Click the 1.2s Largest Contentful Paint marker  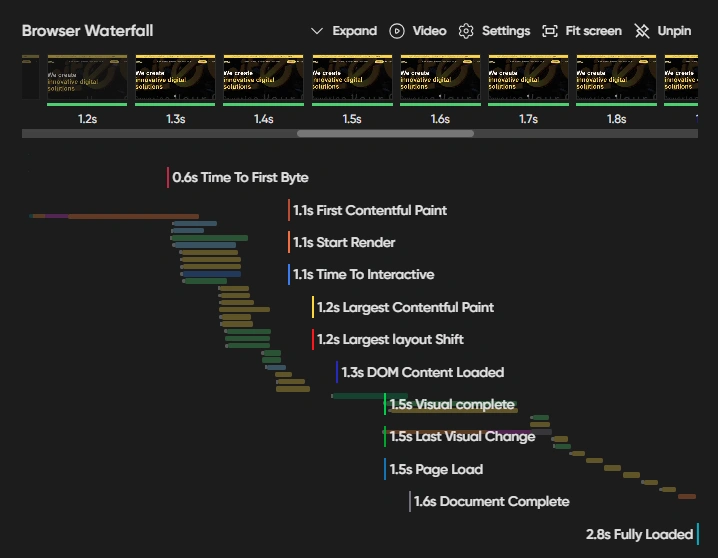coord(403,307)
